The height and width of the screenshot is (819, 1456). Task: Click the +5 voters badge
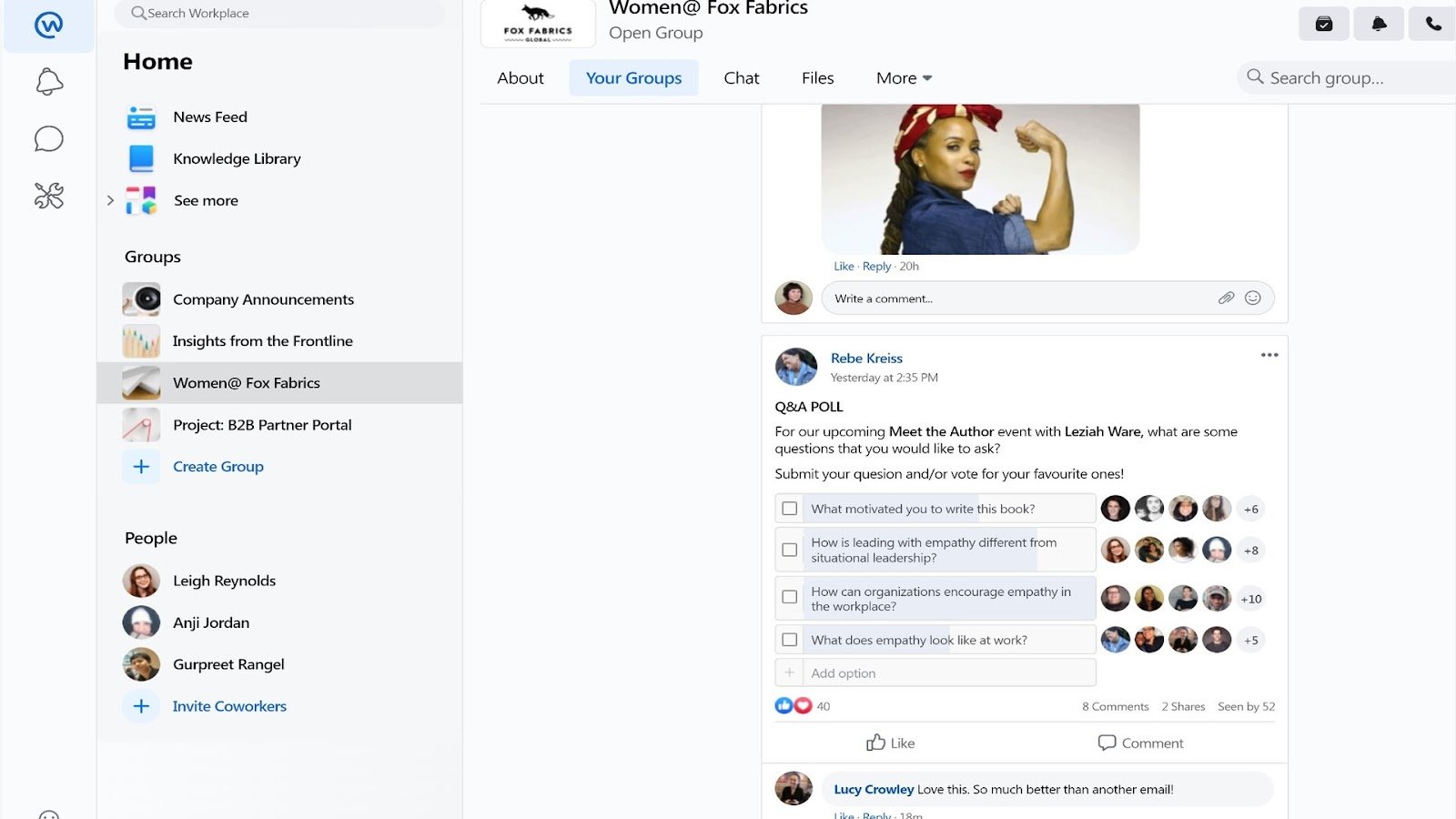point(1251,641)
